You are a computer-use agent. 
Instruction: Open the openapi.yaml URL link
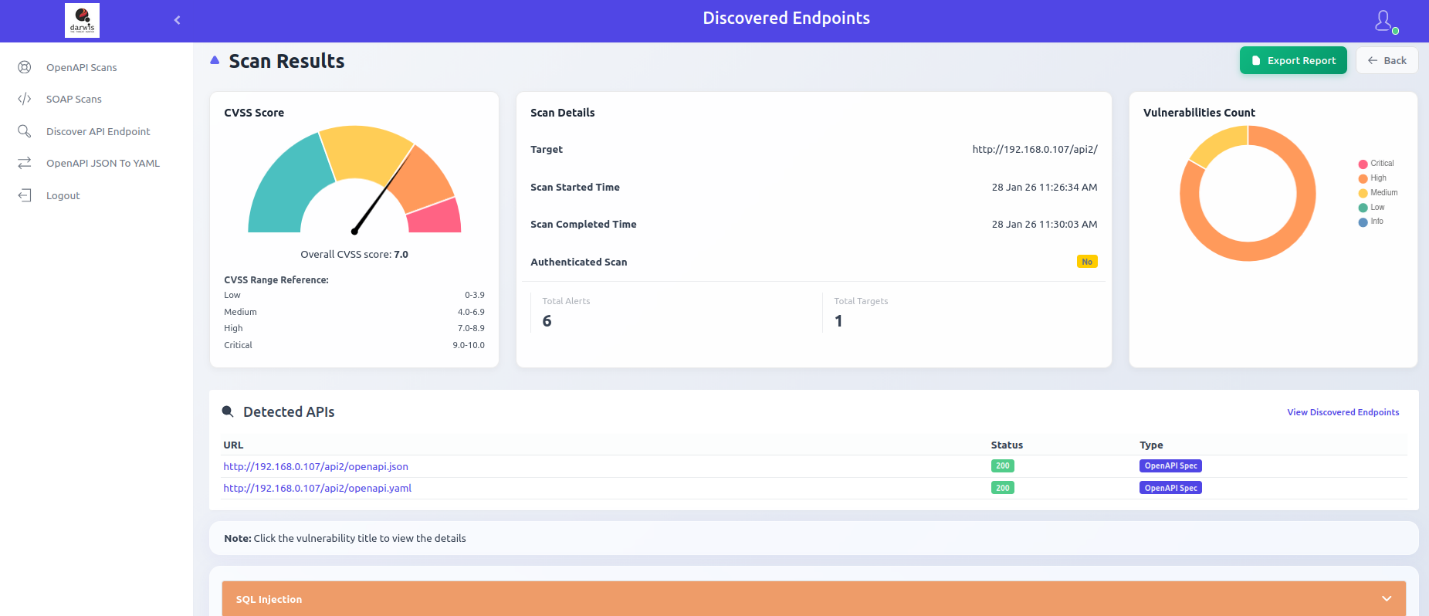click(317, 489)
